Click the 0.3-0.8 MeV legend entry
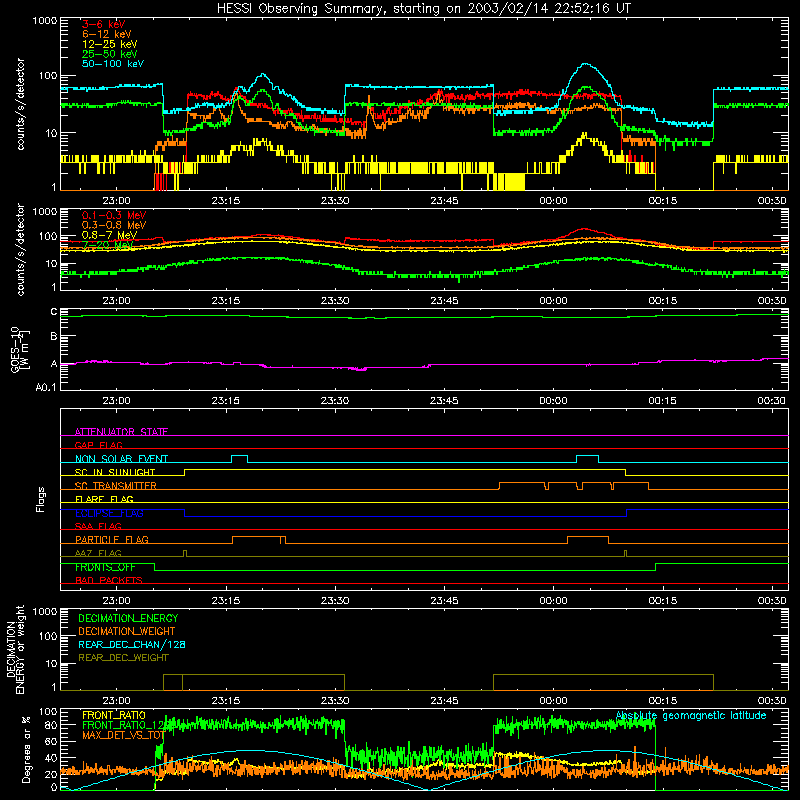 click(114, 225)
